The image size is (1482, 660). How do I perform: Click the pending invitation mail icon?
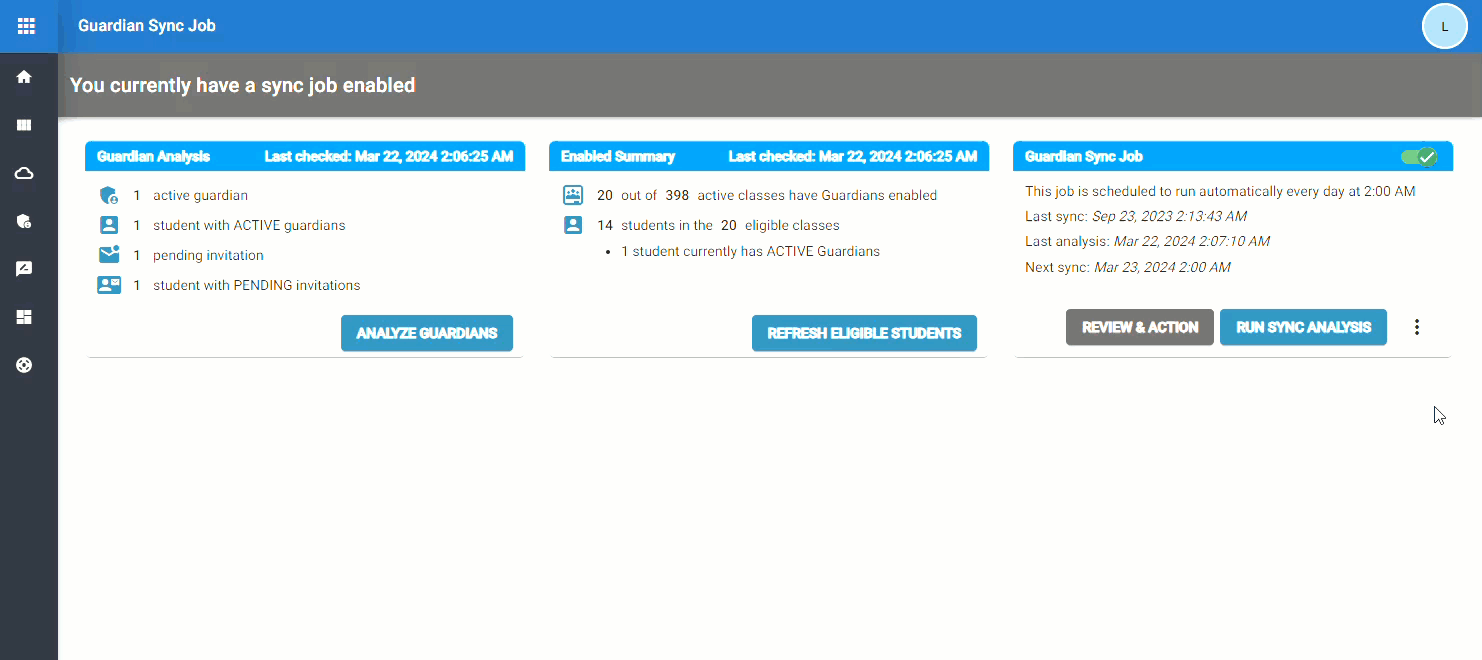[109, 255]
